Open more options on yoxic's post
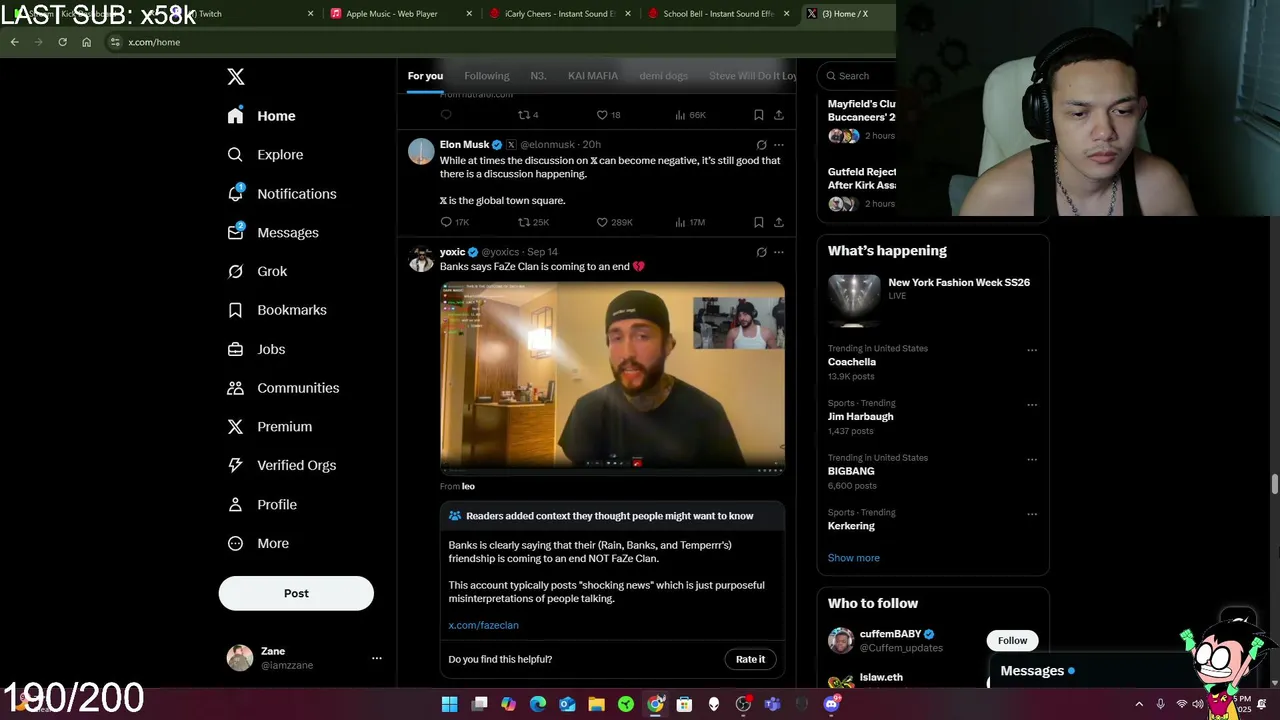 click(x=779, y=252)
